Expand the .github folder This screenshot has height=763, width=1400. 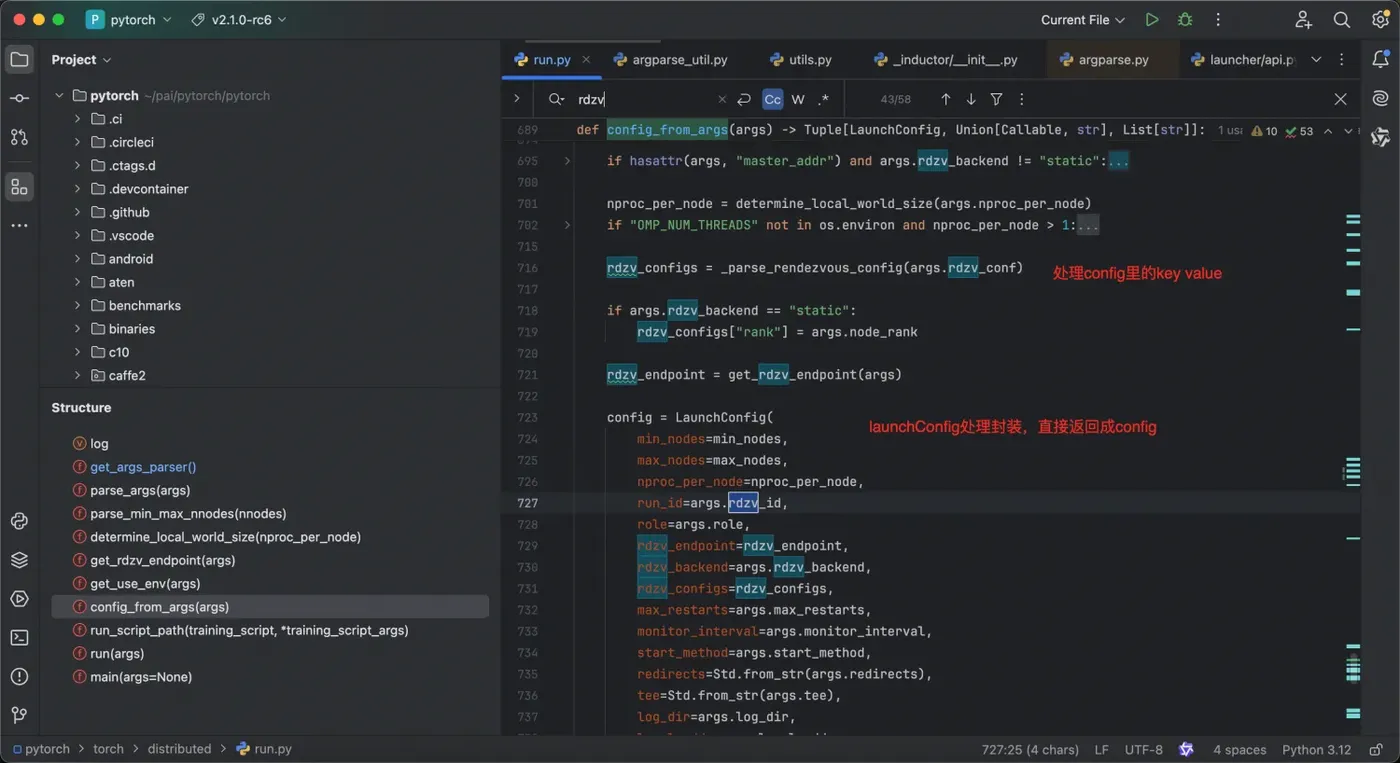(x=77, y=212)
